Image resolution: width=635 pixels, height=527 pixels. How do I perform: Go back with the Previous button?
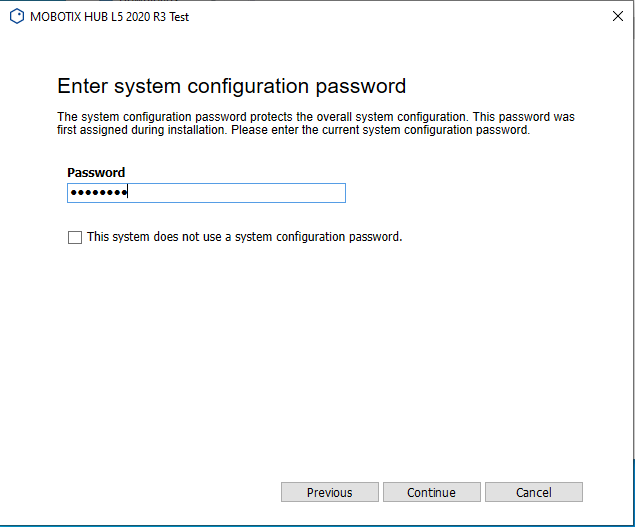pyautogui.click(x=329, y=492)
